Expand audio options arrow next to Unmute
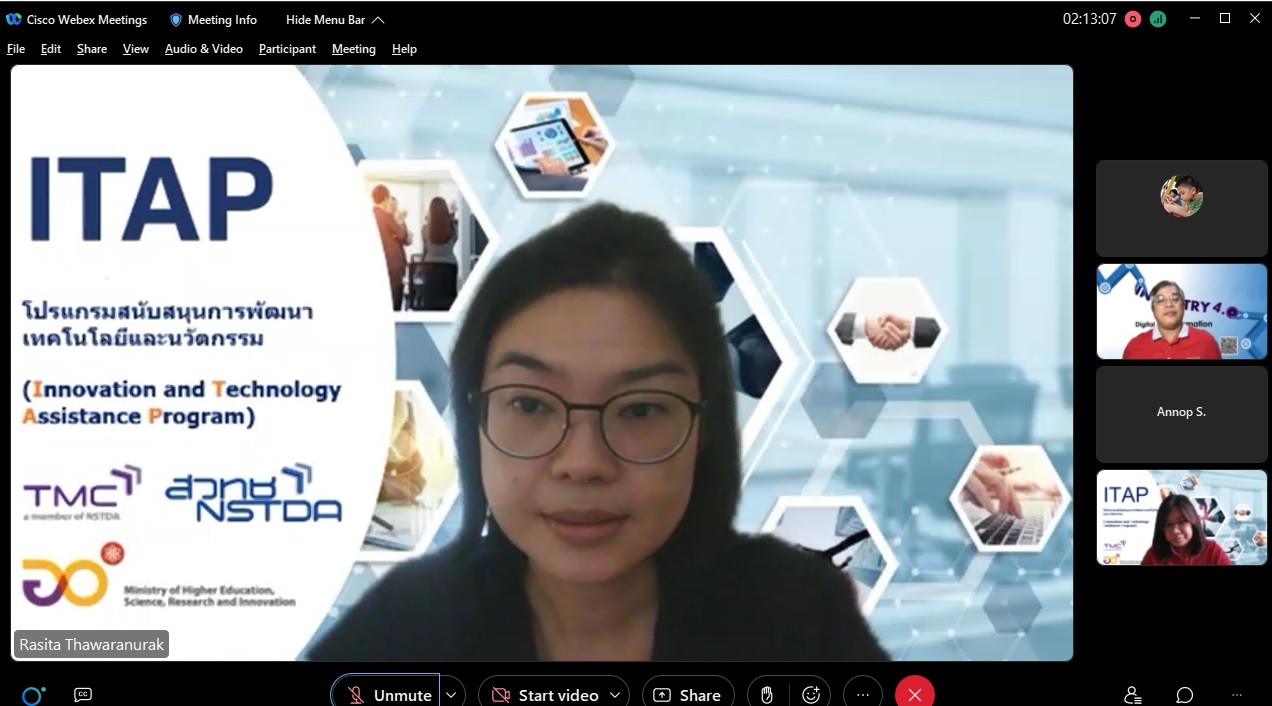The width and height of the screenshot is (1272, 706). [x=452, y=694]
